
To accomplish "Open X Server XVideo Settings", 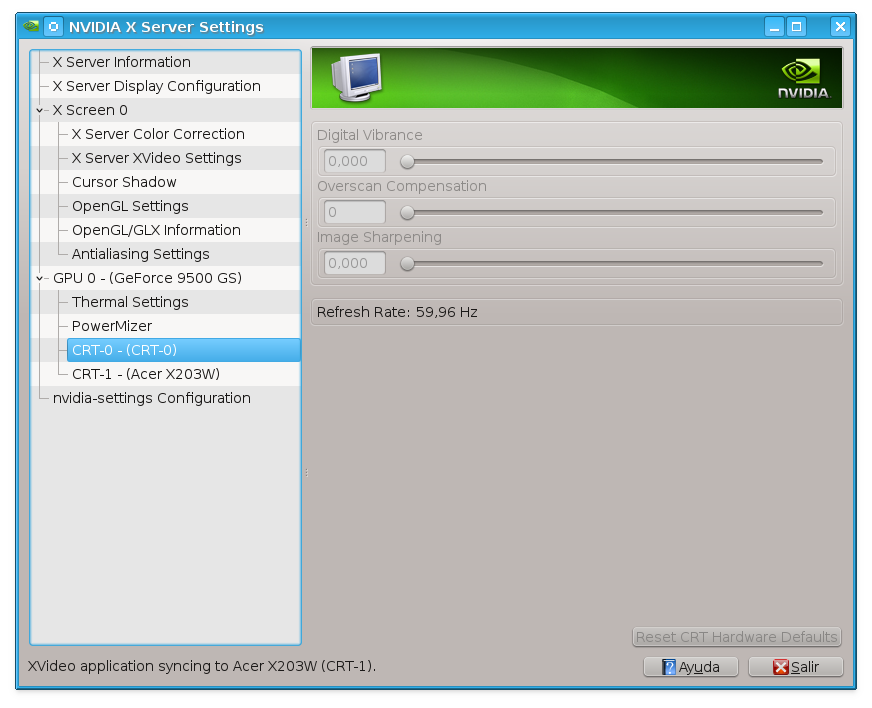I will click(x=156, y=158).
